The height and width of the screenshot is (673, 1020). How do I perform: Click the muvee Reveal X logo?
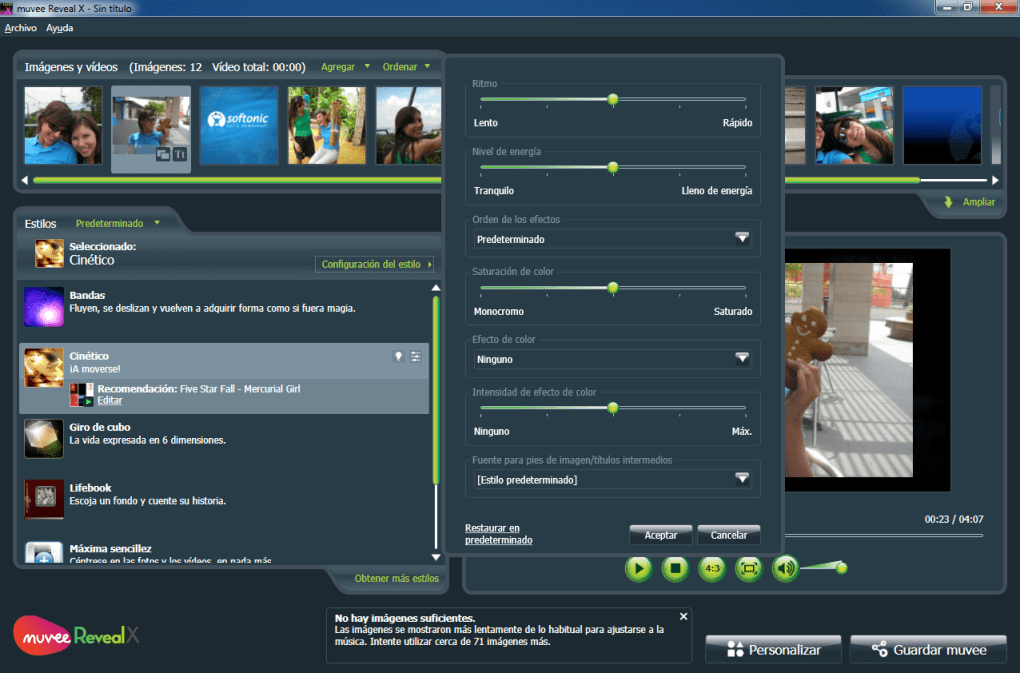pos(76,635)
